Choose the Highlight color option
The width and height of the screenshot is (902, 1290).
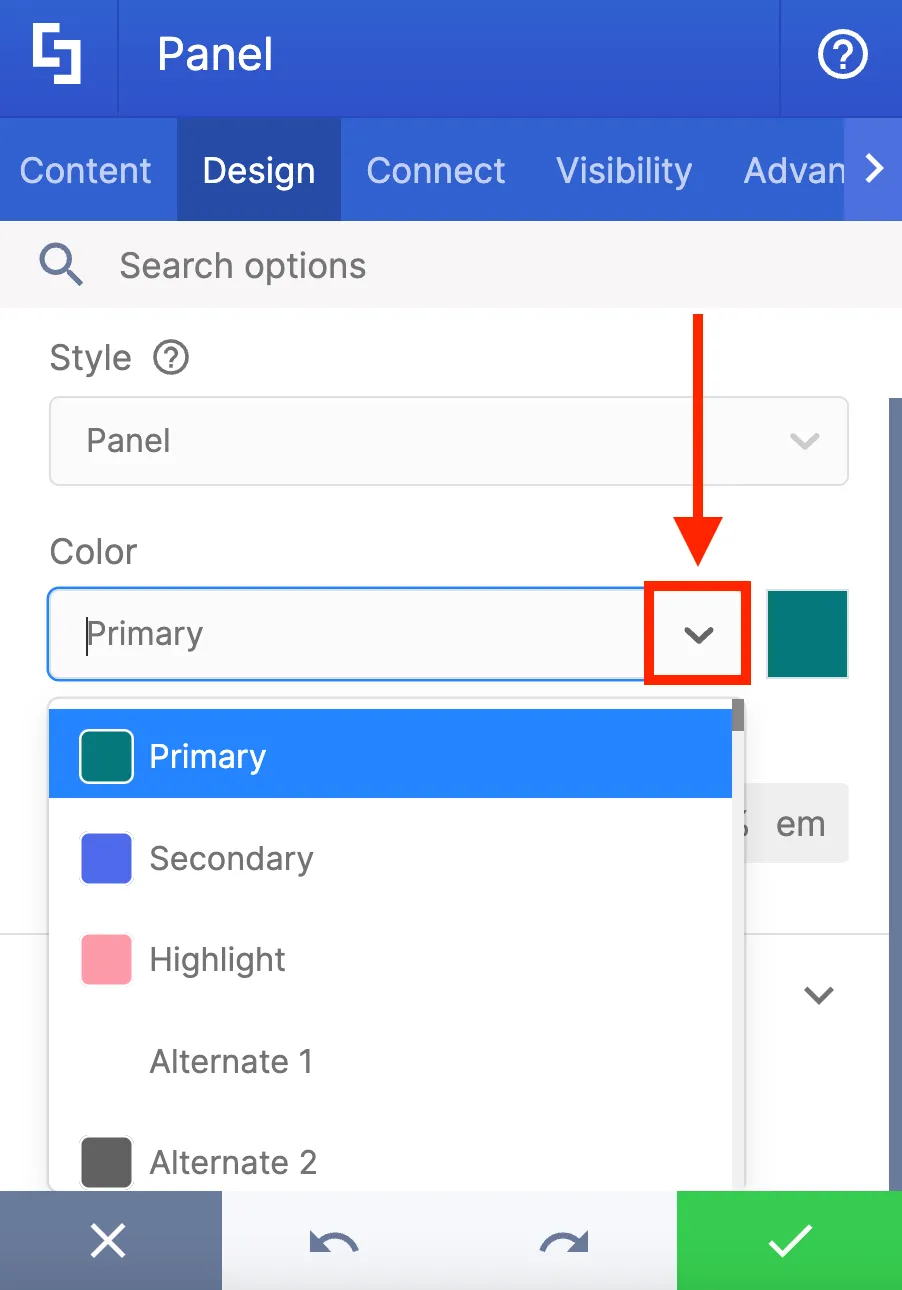(x=390, y=960)
